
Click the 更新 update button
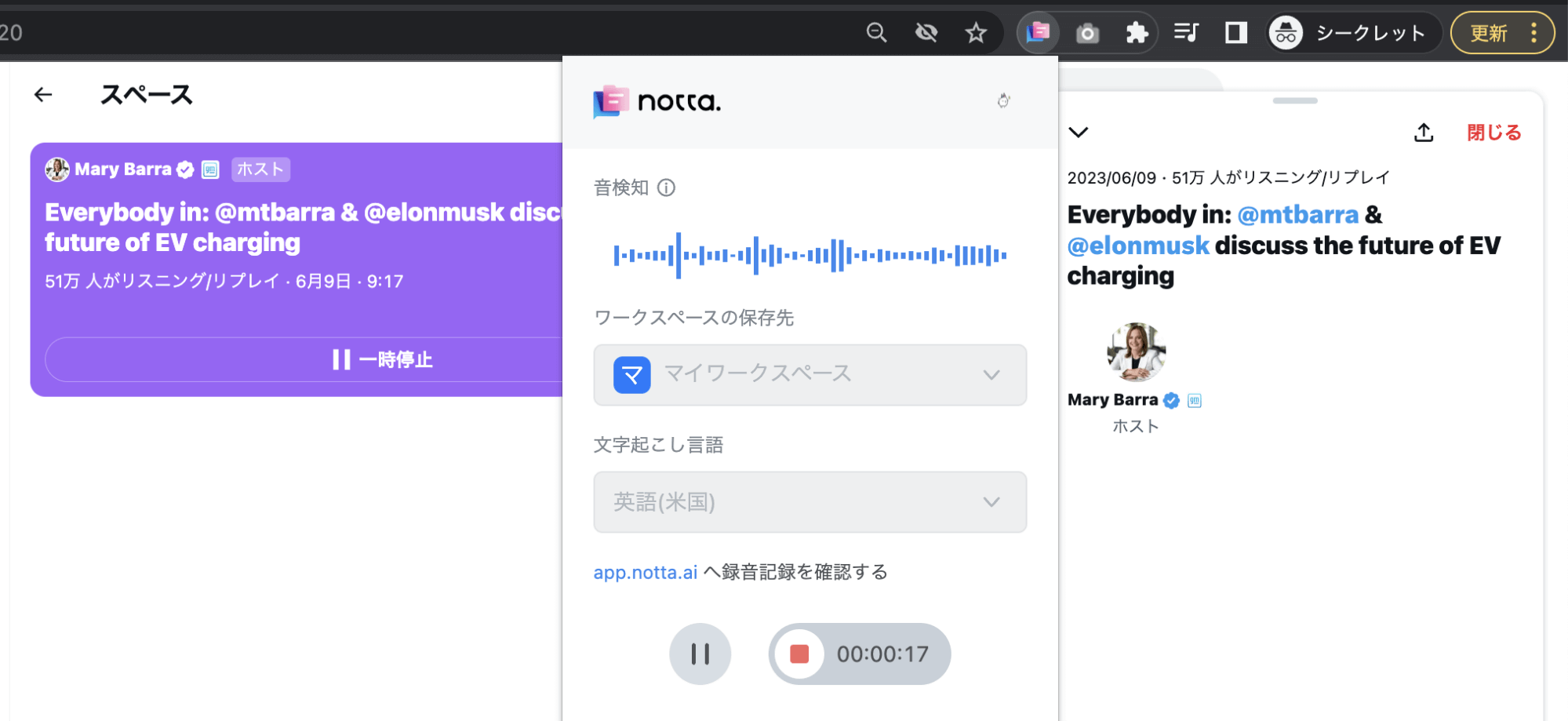click(1489, 33)
